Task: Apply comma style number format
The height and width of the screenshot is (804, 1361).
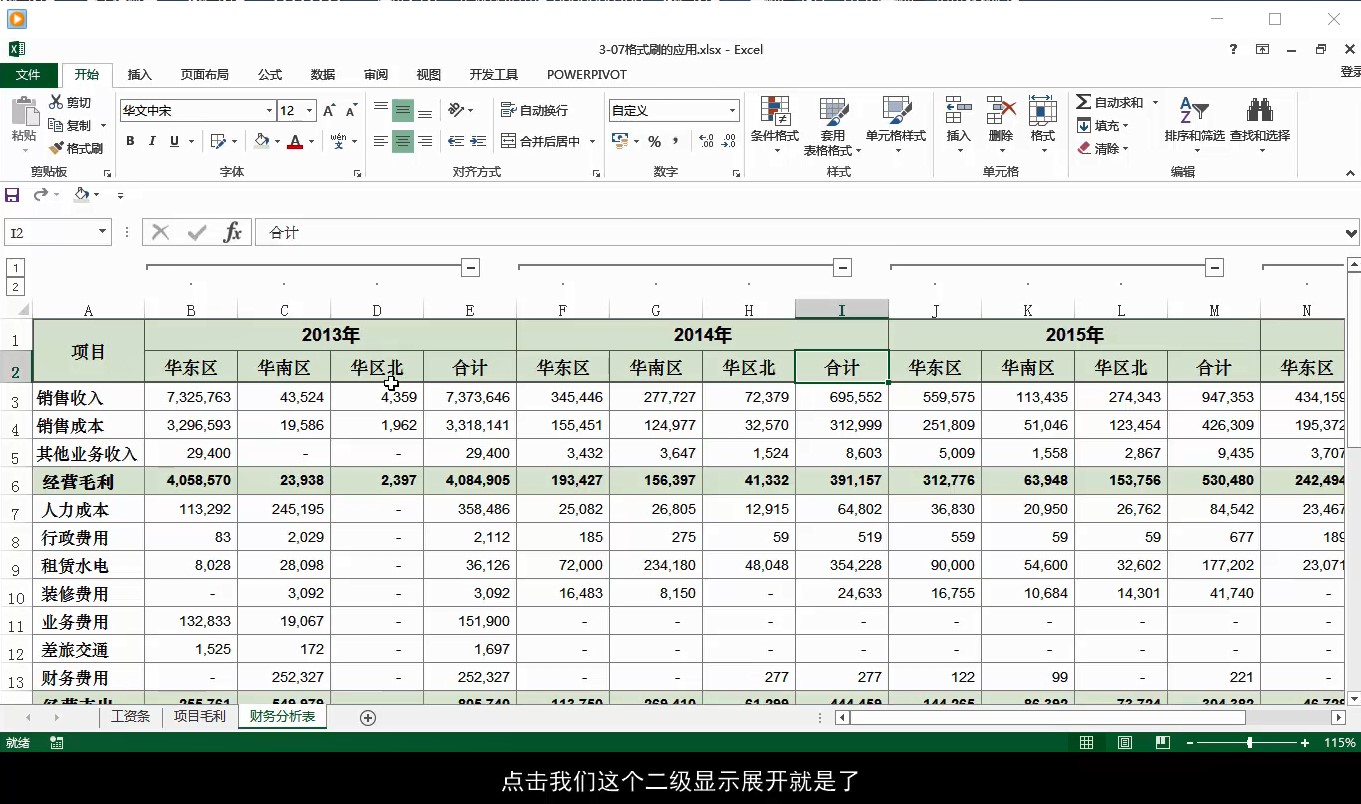Action: 676,141
